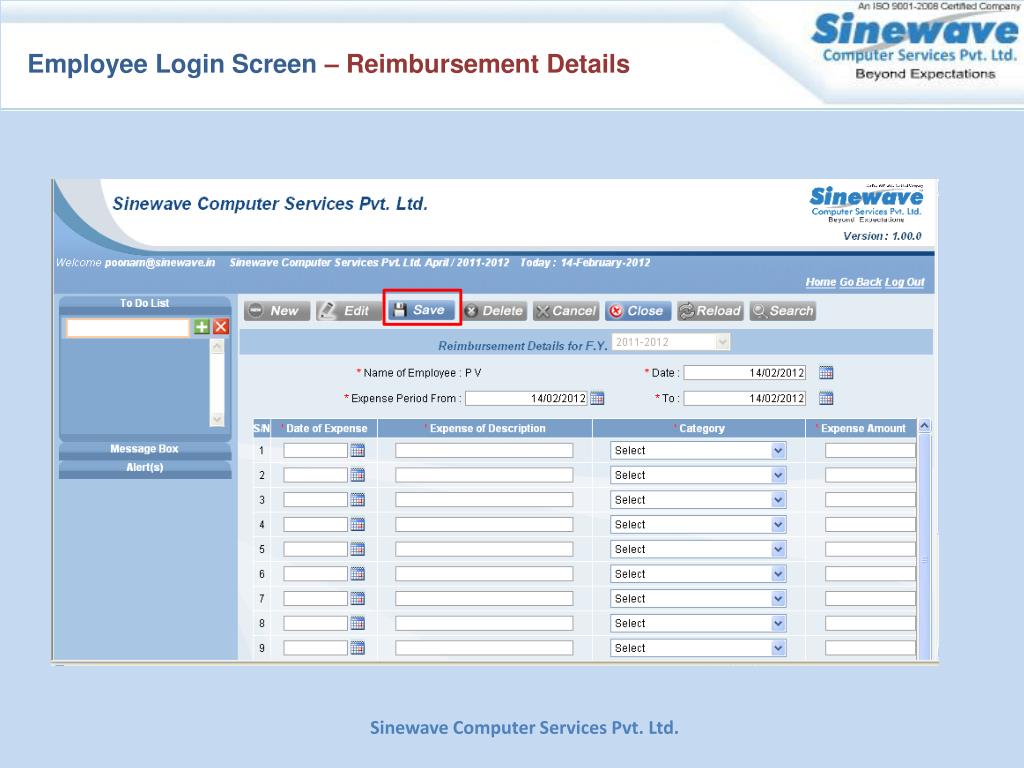Open date calendar icon in row 2

(x=357, y=475)
